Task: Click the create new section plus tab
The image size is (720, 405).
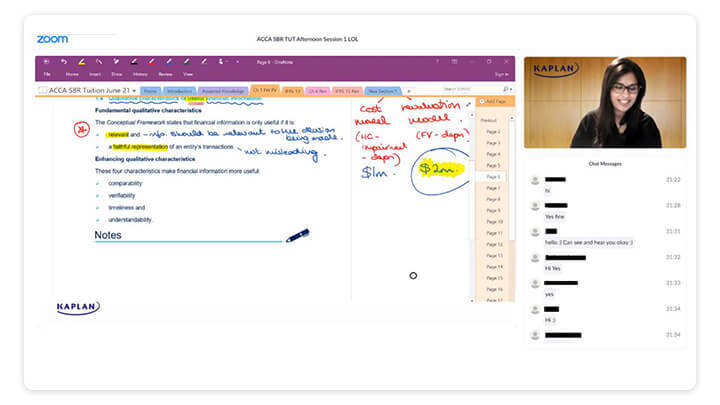Action: click(409, 91)
